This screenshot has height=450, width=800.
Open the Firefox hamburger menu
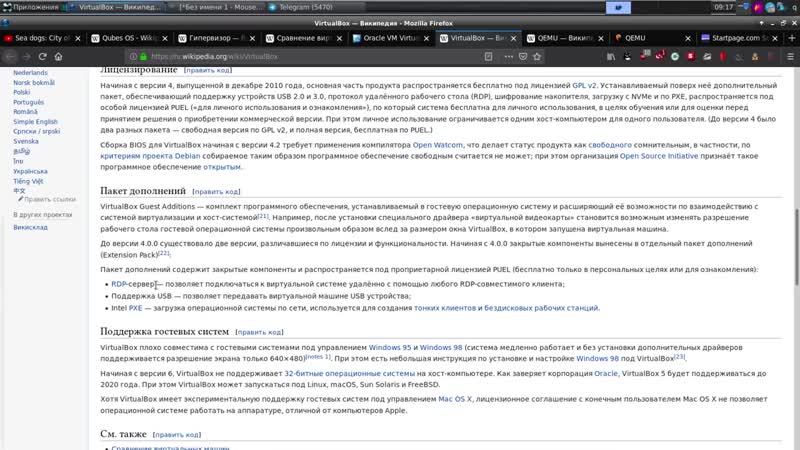tap(790, 57)
